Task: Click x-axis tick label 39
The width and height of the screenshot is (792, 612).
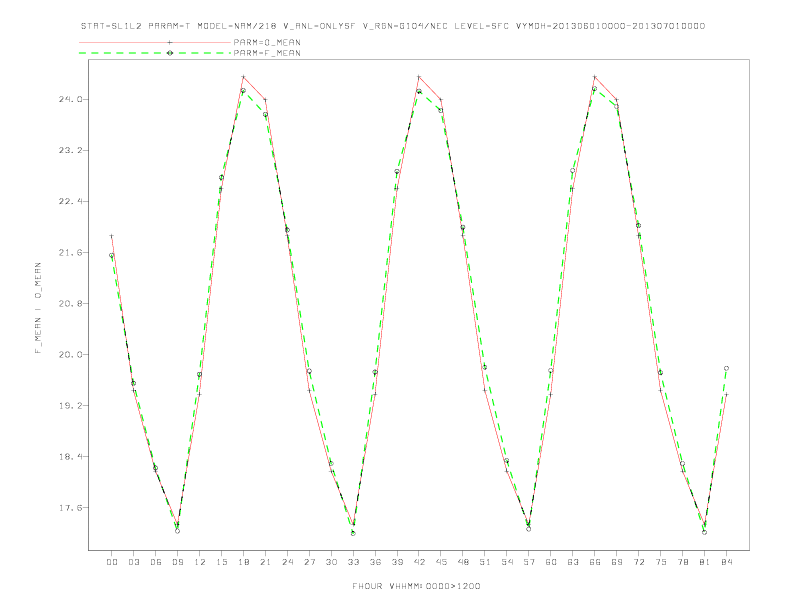Action: click(x=397, y=562)
